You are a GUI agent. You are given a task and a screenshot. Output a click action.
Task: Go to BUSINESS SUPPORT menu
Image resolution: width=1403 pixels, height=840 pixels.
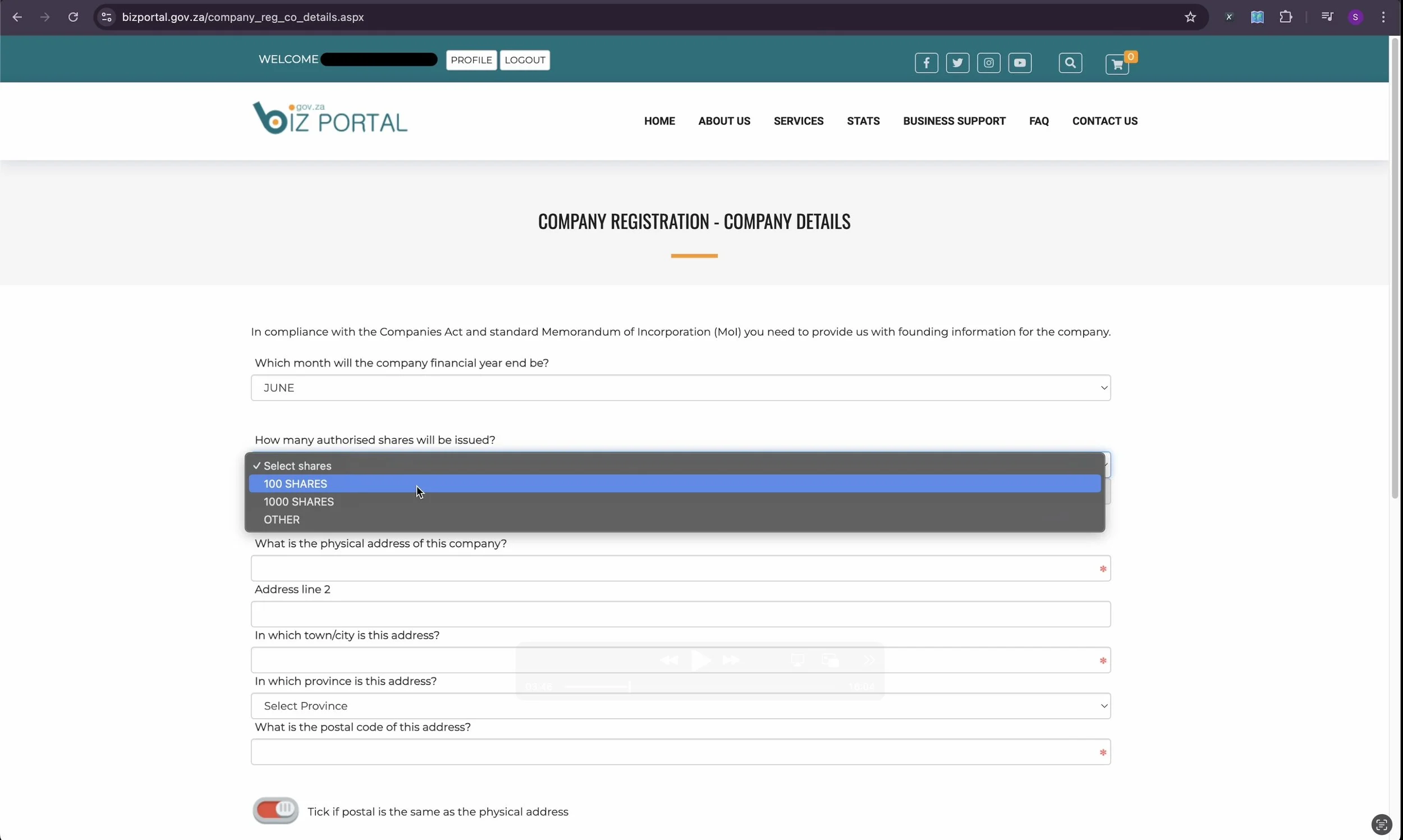[953, 121]
